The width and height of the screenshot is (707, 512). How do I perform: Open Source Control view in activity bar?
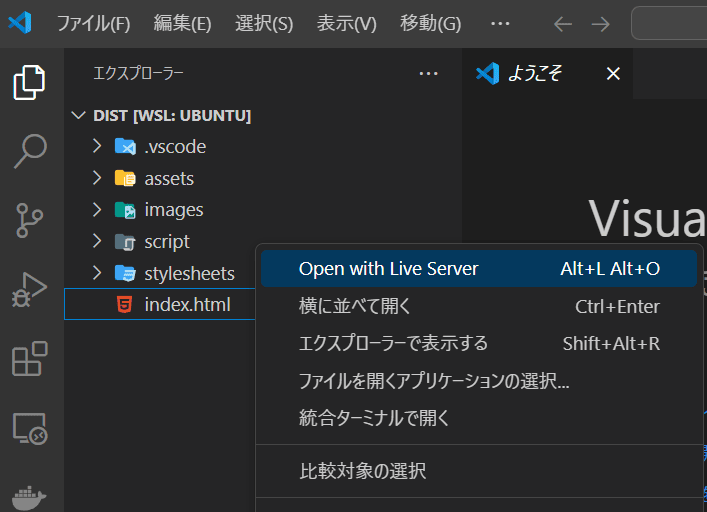(29, 220)
